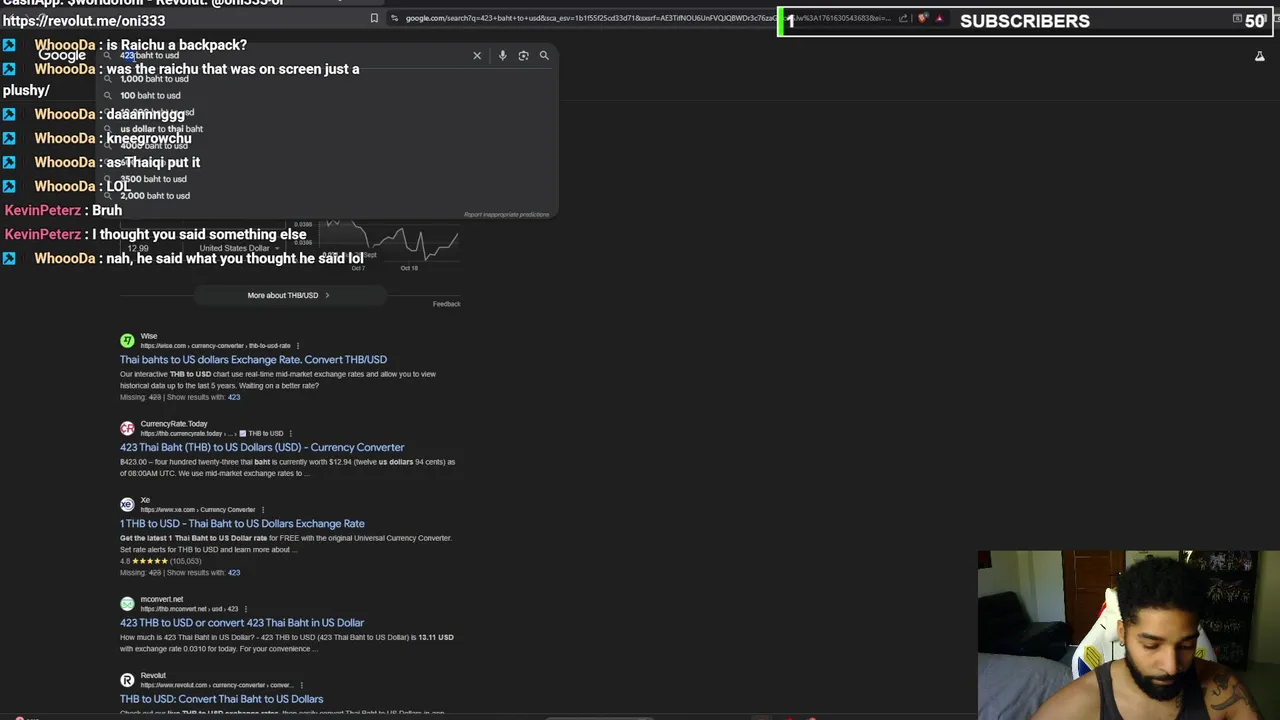Click '423' link under Xe result

234,573
